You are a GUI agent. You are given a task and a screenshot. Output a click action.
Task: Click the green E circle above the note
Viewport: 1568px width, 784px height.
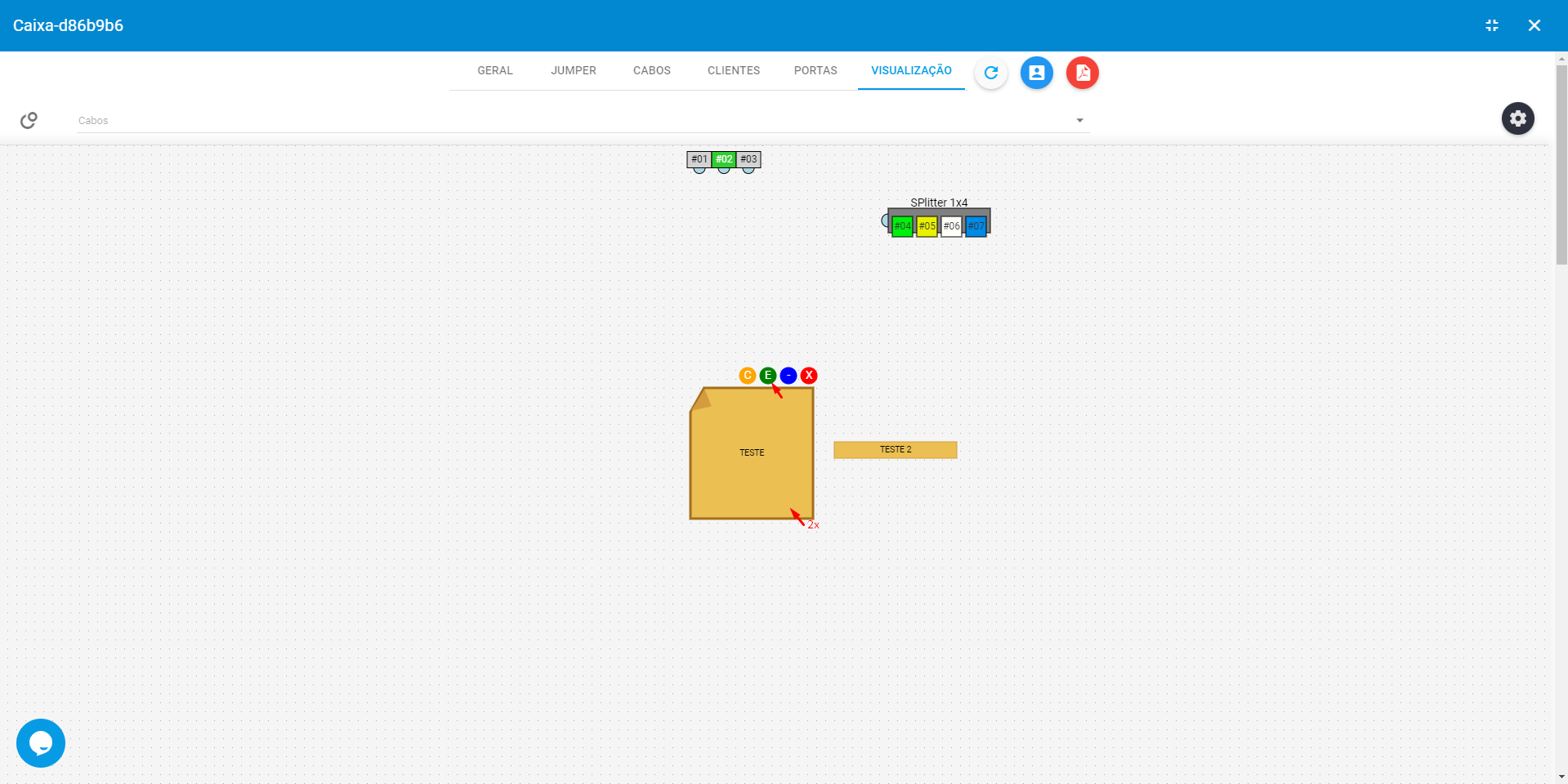click(x=768, y=376)
